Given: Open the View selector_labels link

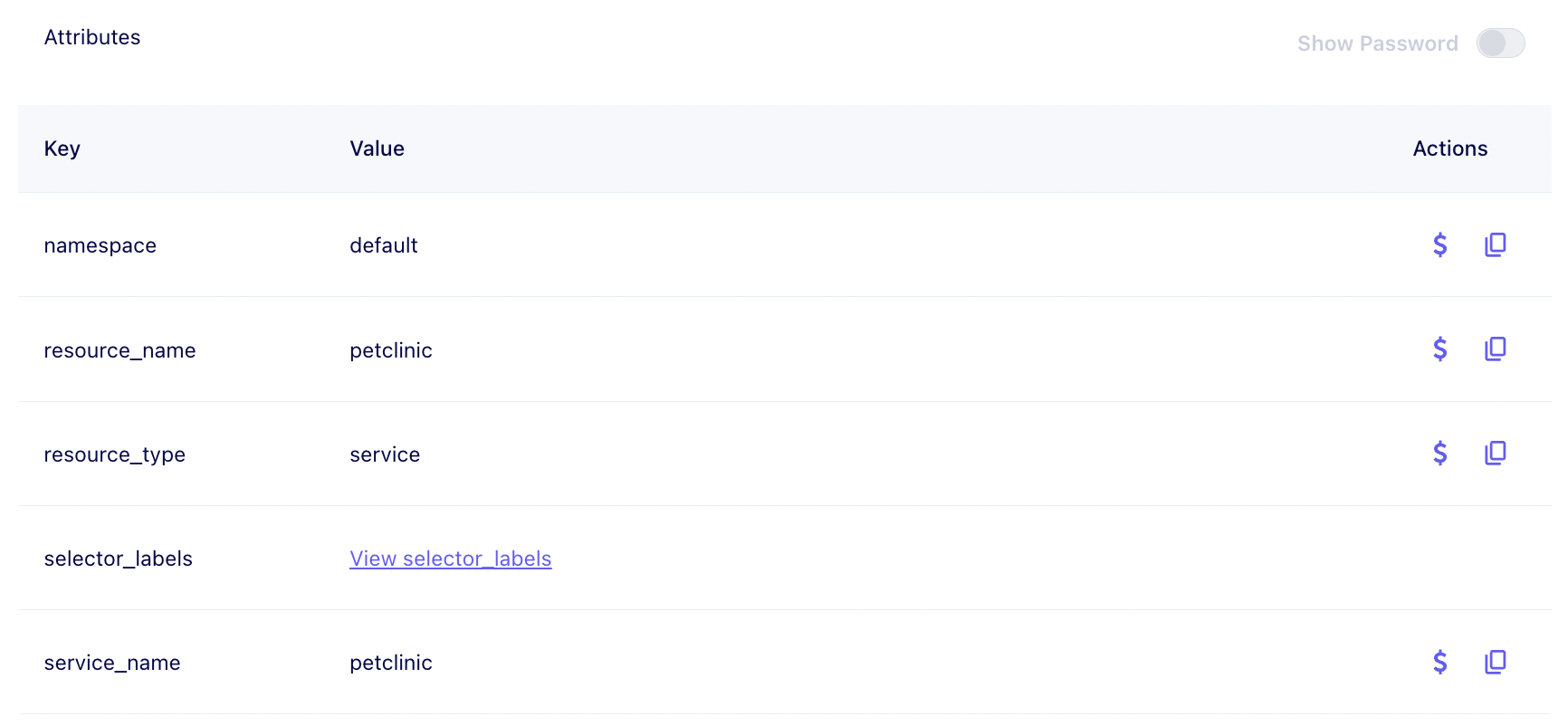Looking at the screenshot, I should click(451, 559).
